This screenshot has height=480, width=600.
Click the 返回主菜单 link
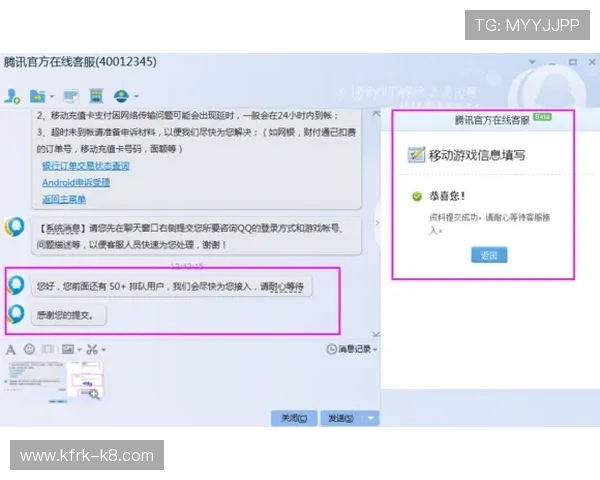click(x=64, y=199)
